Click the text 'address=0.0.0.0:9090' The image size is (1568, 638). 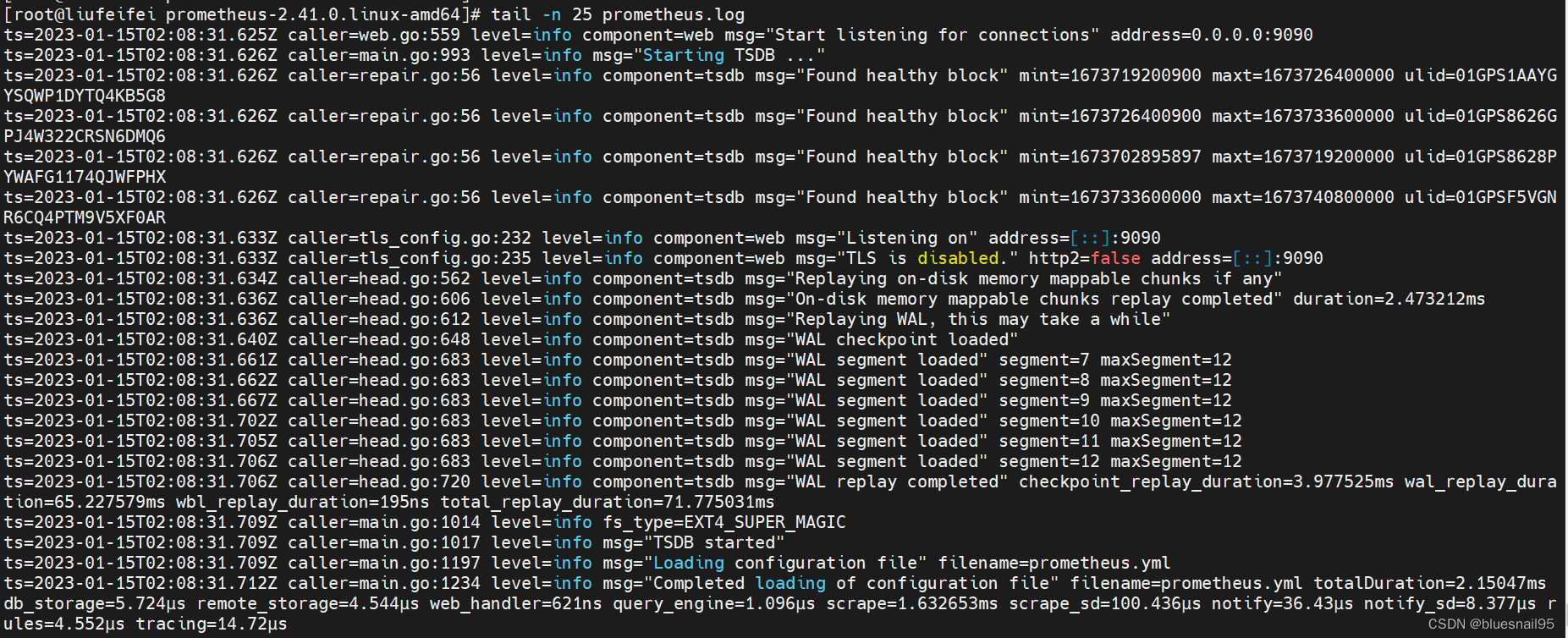(1212, 35)
